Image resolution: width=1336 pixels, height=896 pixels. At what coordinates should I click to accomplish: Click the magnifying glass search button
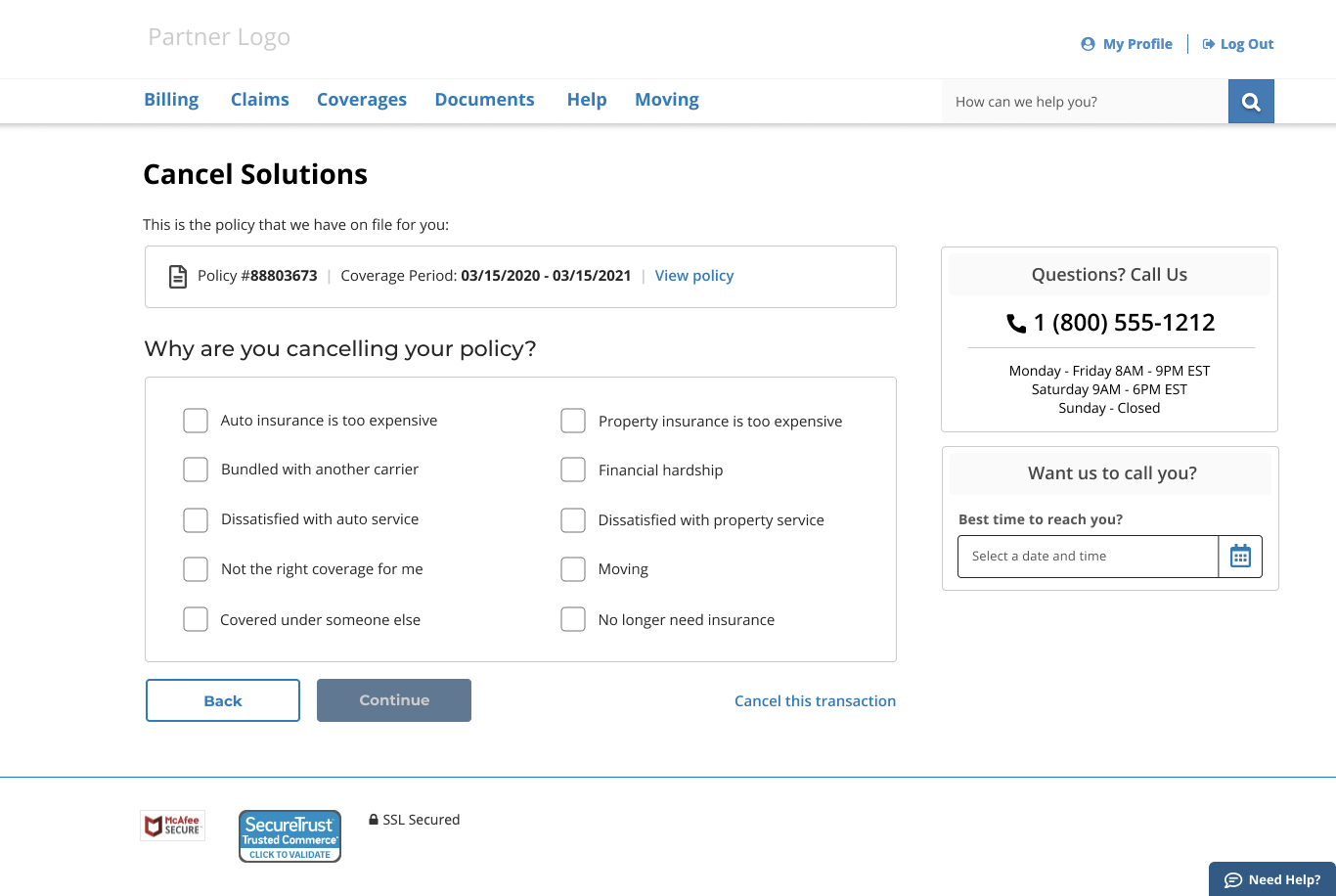tap(1251, 102)
